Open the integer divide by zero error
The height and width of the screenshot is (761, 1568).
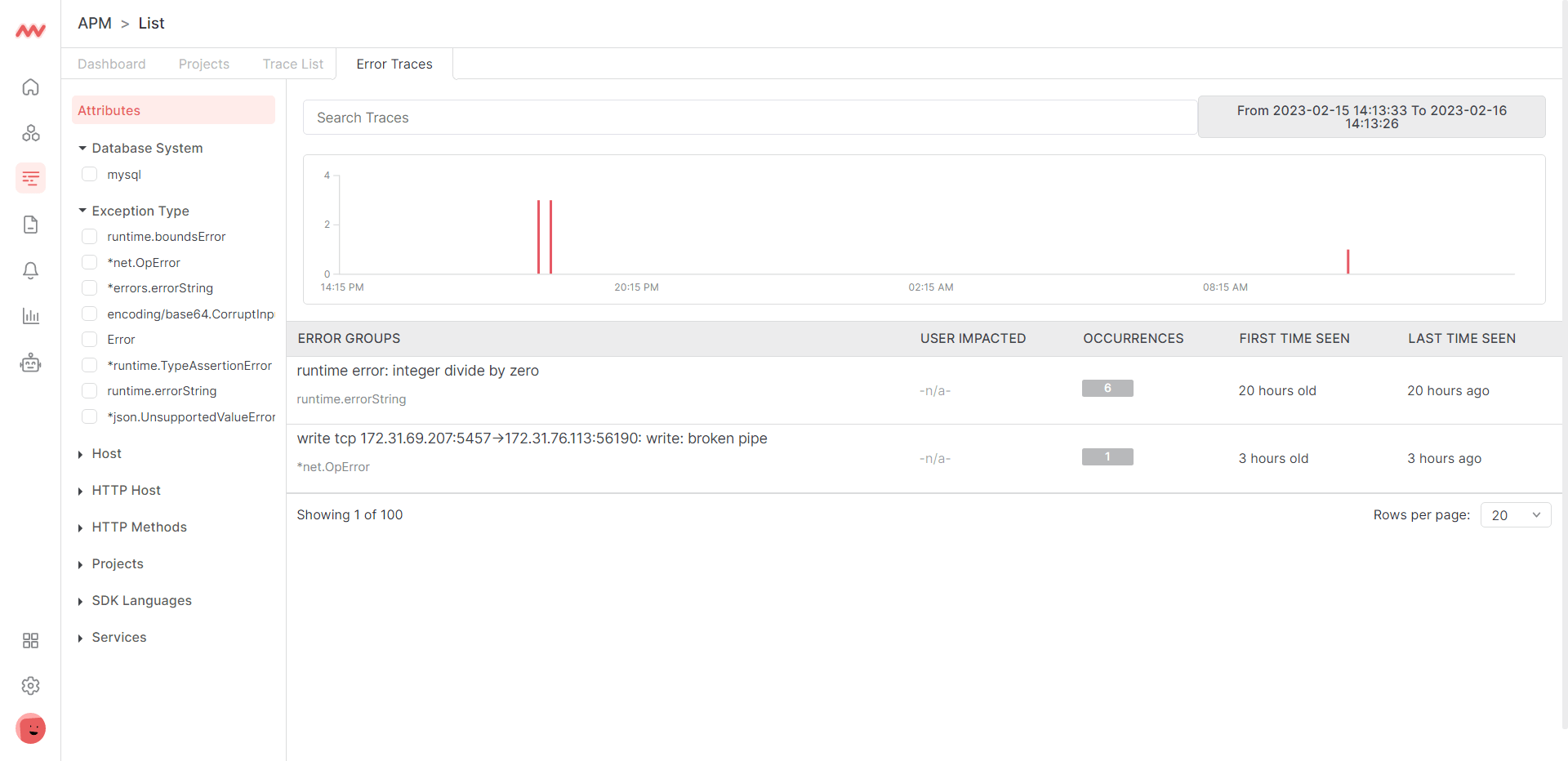[x=418, y=371]
